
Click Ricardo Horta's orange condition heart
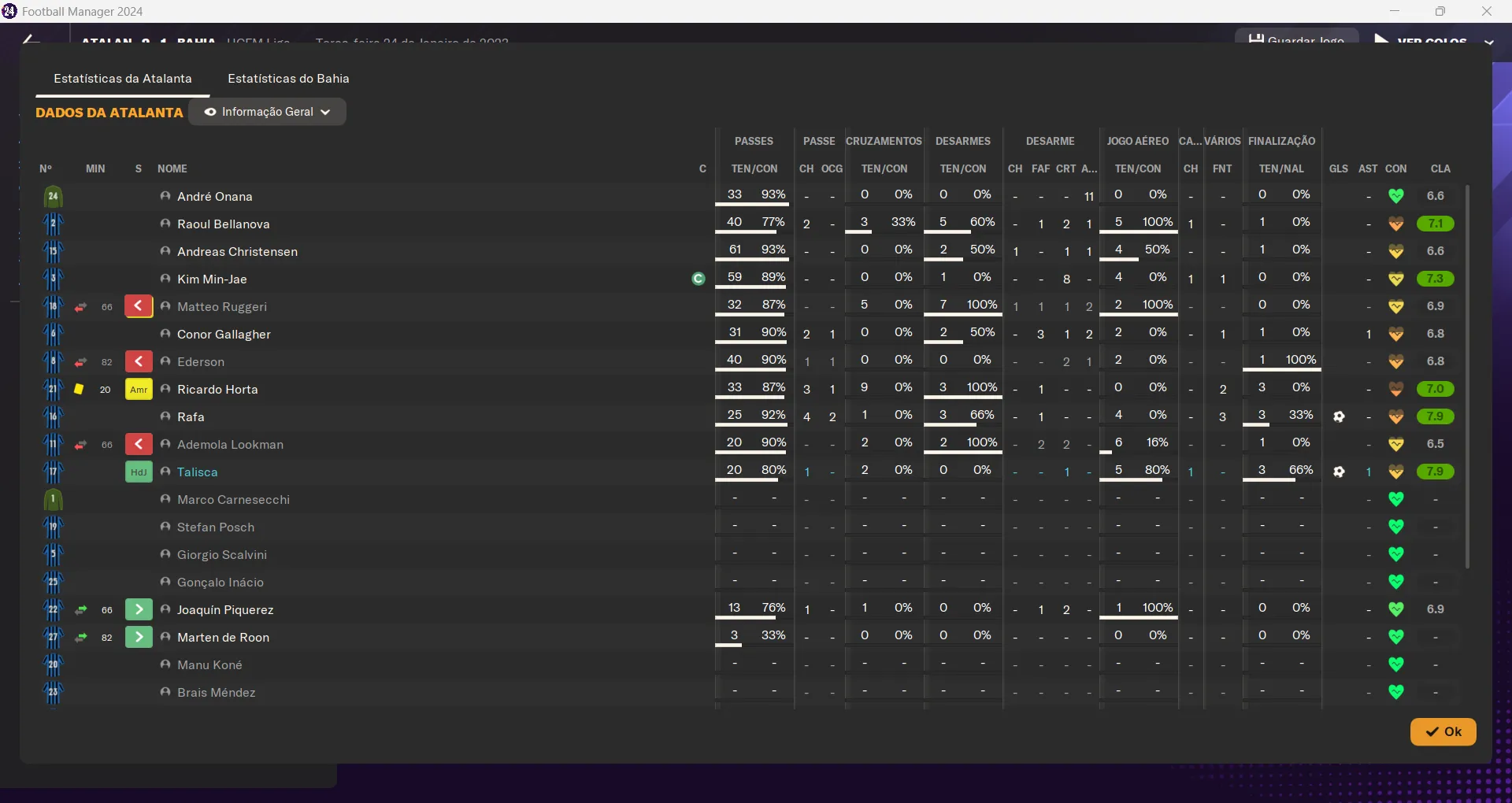[1396, 389]
